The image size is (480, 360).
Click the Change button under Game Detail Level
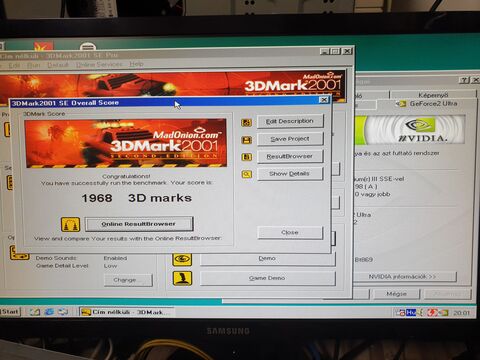(x=128, y=280)
